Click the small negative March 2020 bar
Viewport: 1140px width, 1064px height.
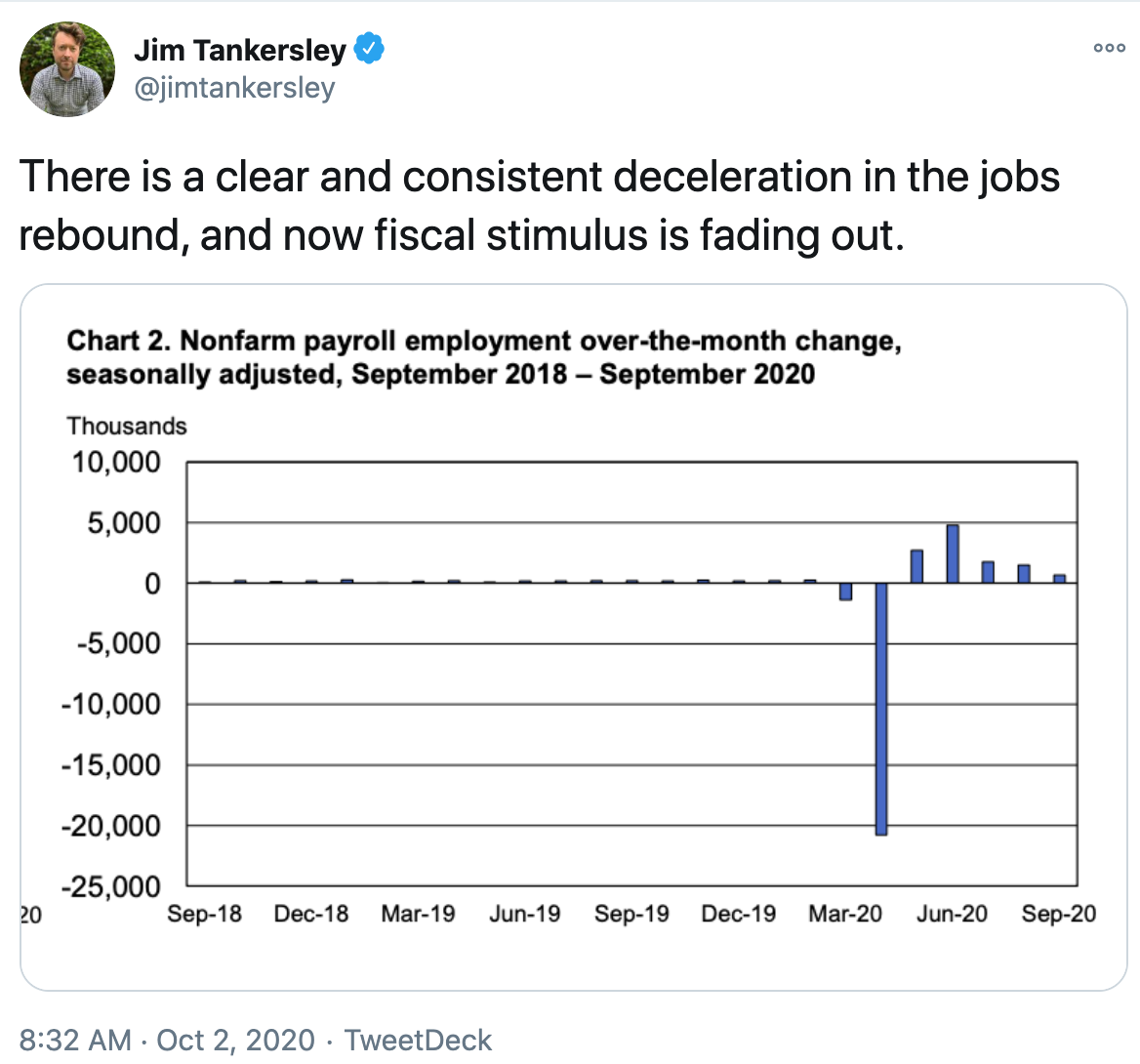(845, 592)
